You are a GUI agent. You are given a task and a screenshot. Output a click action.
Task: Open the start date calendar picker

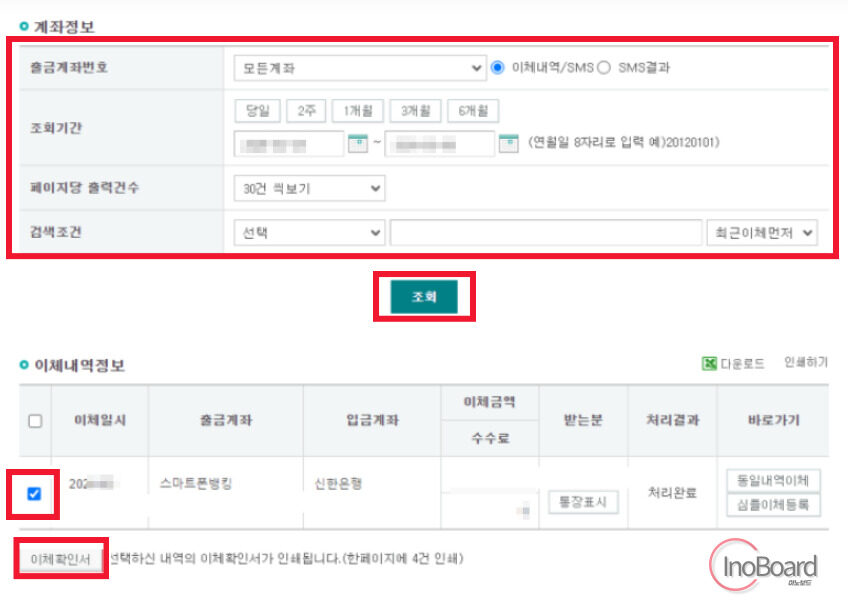[x=357, y=143]
